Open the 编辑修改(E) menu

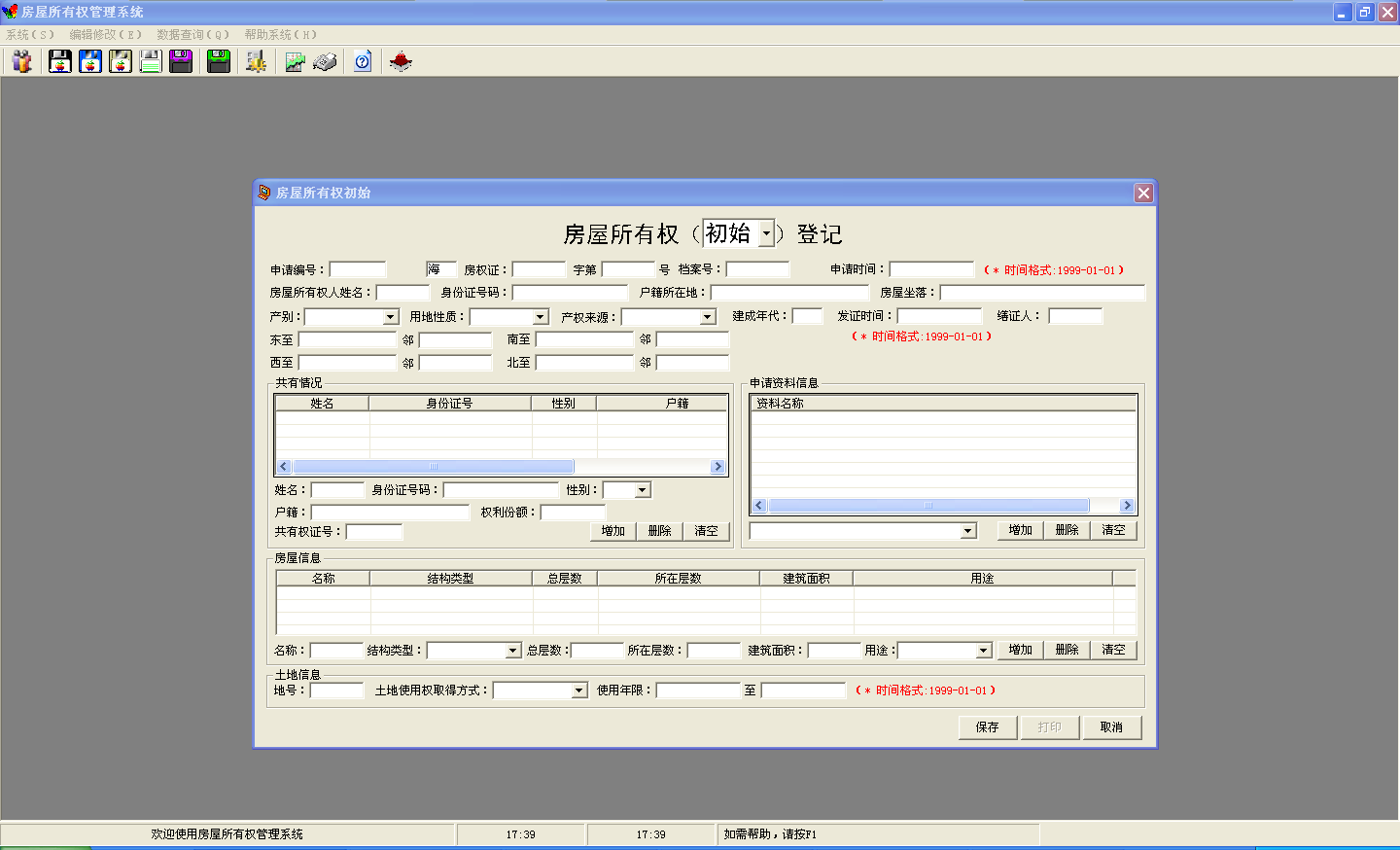105,34
